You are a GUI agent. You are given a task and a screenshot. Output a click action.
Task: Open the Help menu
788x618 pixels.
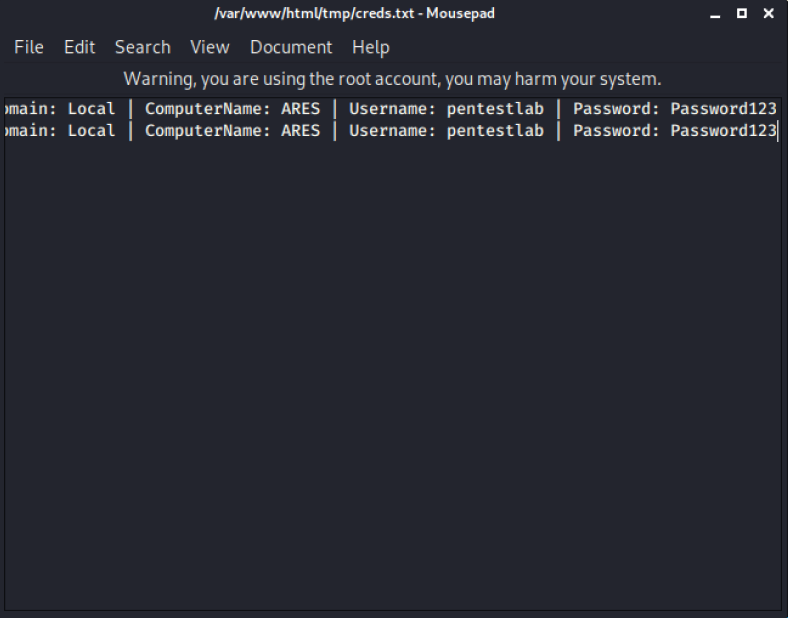click(x=371, y=47)
